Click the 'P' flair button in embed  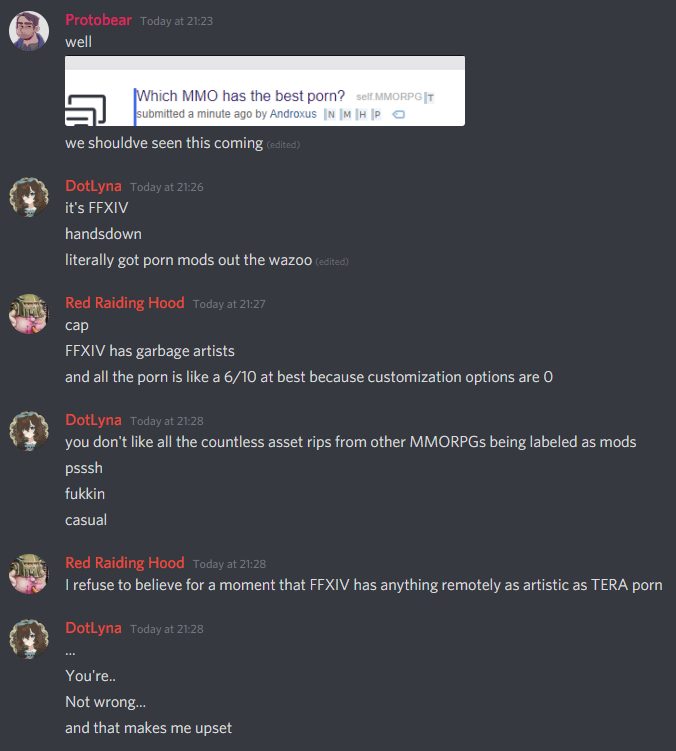coord(377,114)
